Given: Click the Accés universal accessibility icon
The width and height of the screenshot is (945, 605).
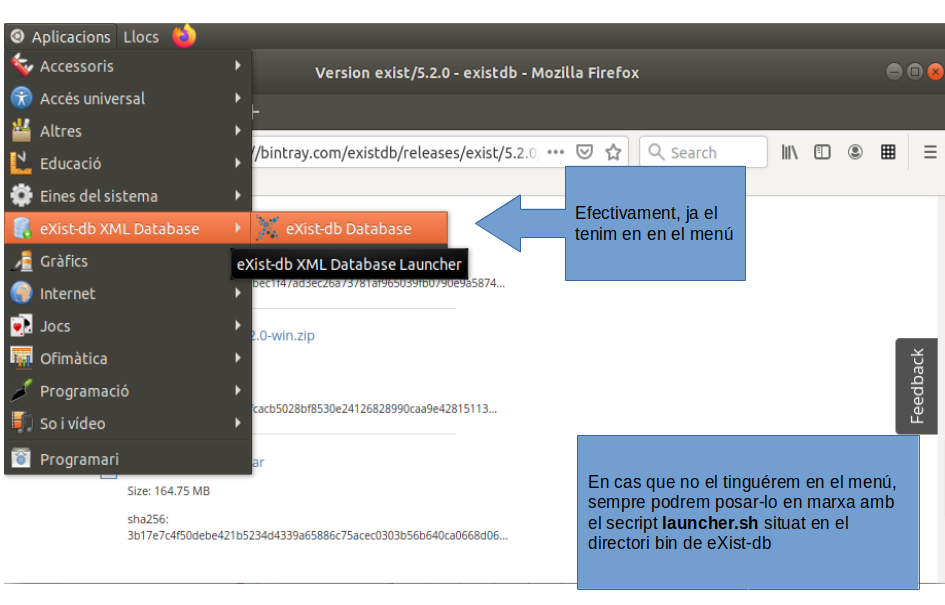Looking at the screenshot, I should click(21, 98).
